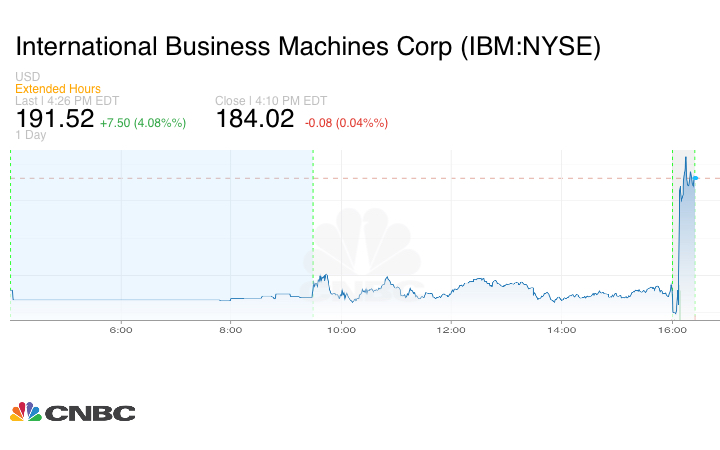Click the USD currency label
The image size is (720, 450).
point(28,77)
